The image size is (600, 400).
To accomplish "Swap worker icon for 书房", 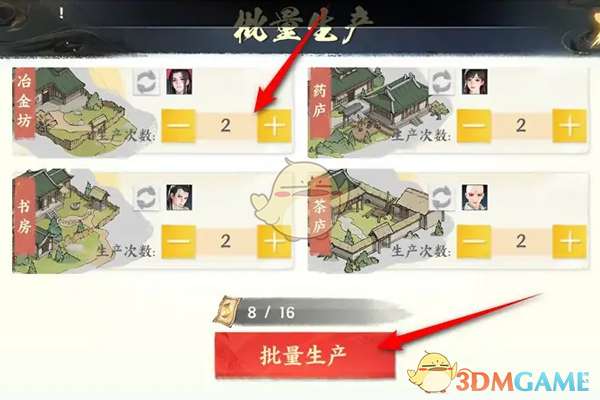I will (147, 198).
